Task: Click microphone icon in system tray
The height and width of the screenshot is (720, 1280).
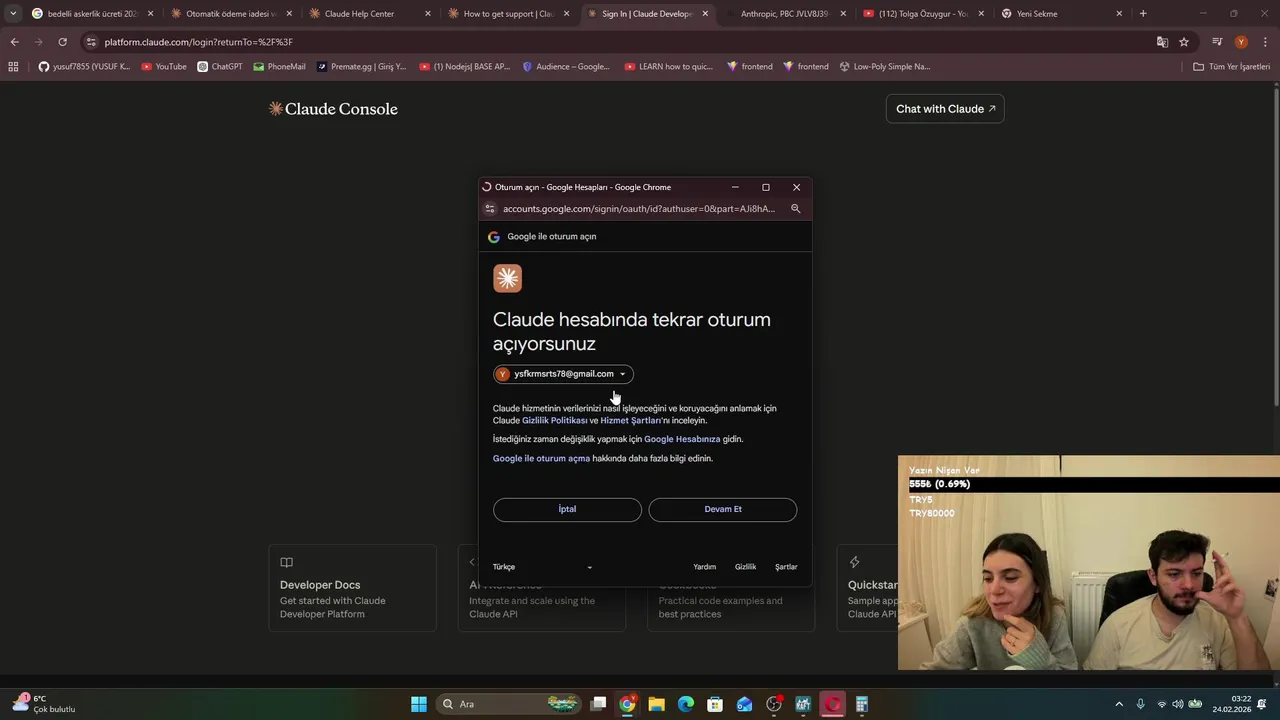Action: click(x=1140, y=704)
